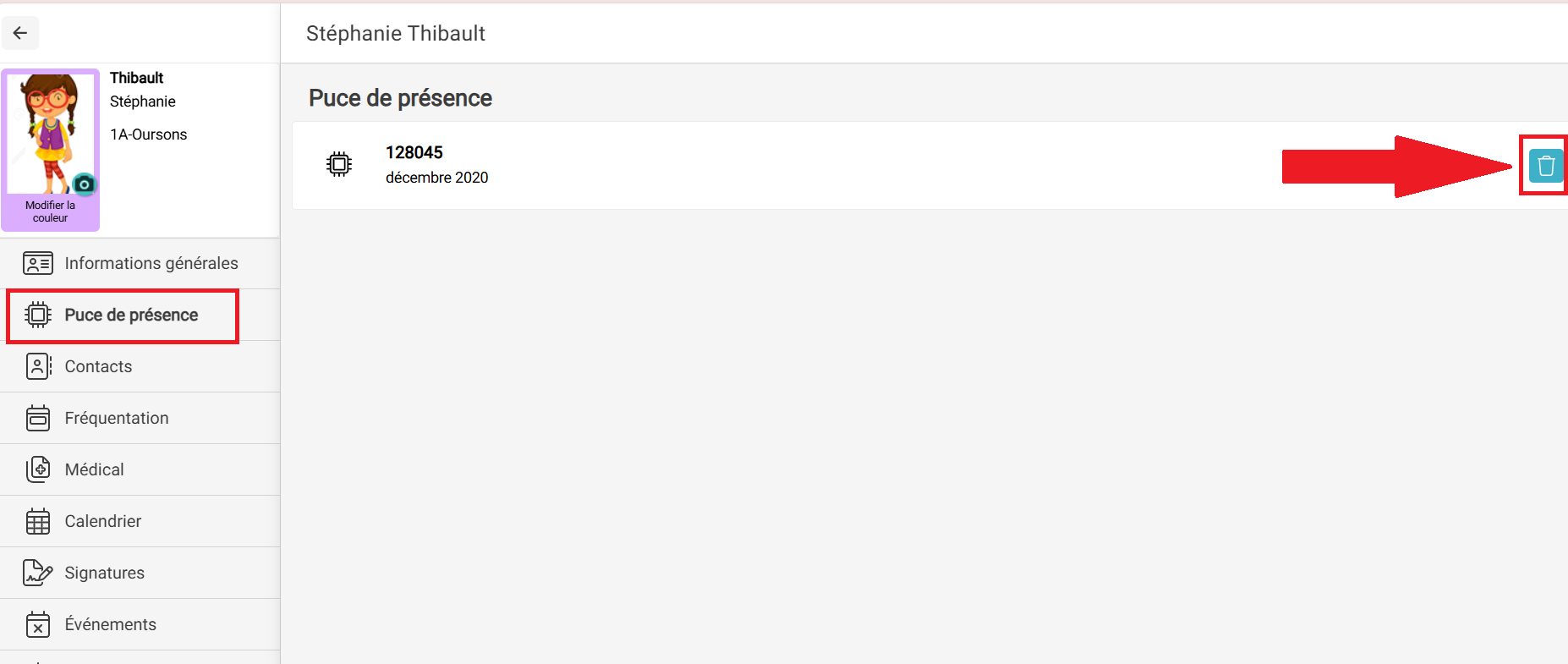This screenshot has width=1568, height=664.
Task: Click the Événements calendar-x icon
Action: point(38,624)
